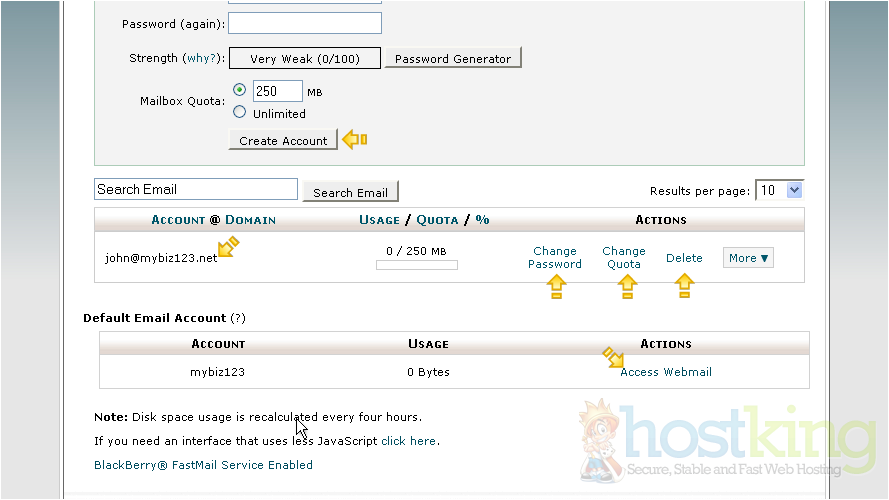Expand the More actions menu for john
Image resolution: width=889 pixels, height=500 pixels.
[x=748, y=258]
